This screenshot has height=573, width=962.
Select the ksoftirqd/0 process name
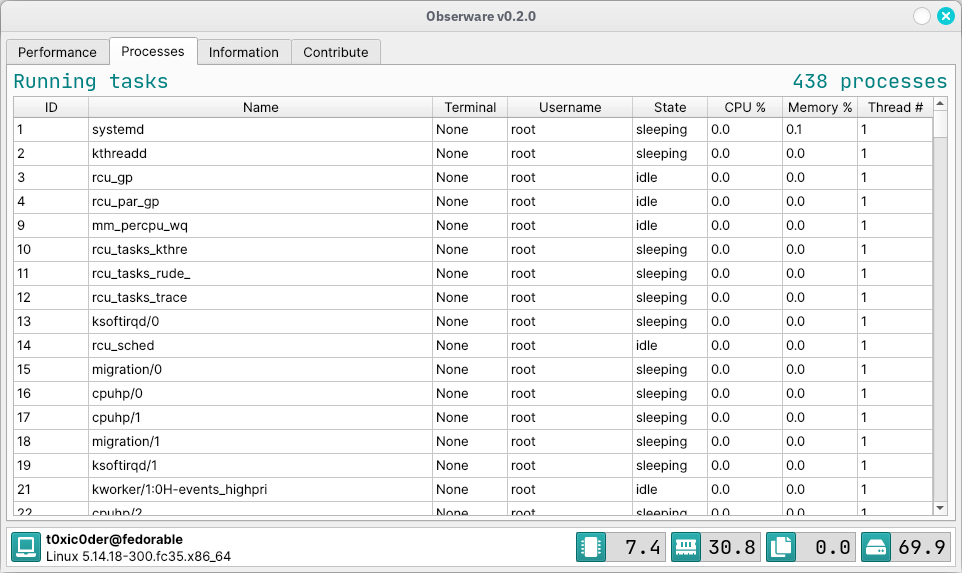[125, 321]
